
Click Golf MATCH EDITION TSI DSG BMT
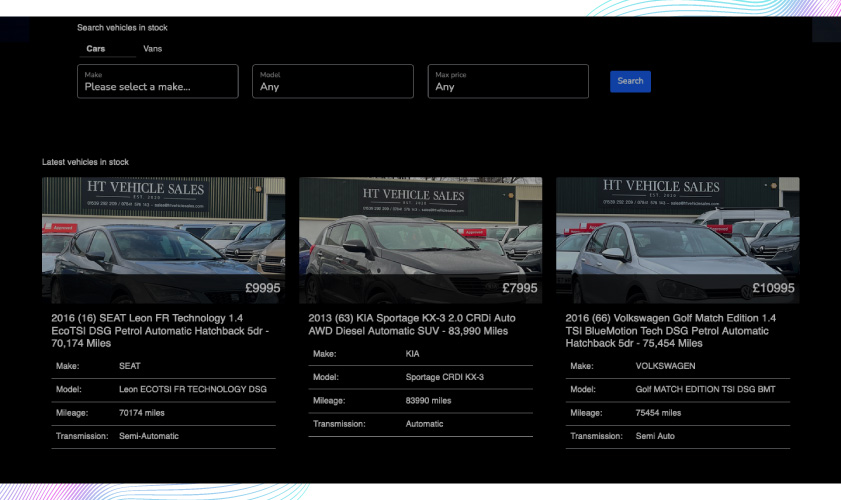click(705, 389)
